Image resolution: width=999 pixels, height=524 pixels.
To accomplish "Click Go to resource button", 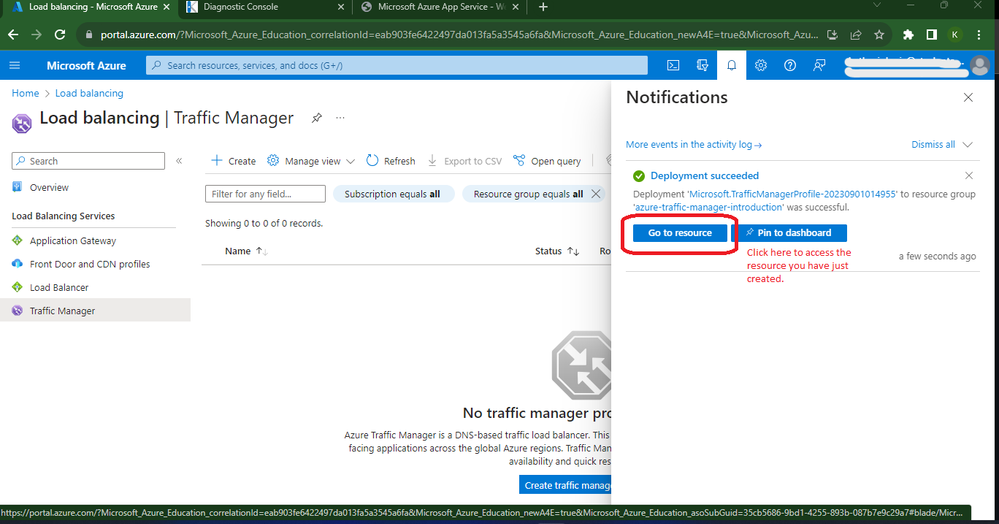I will (680, 233).
